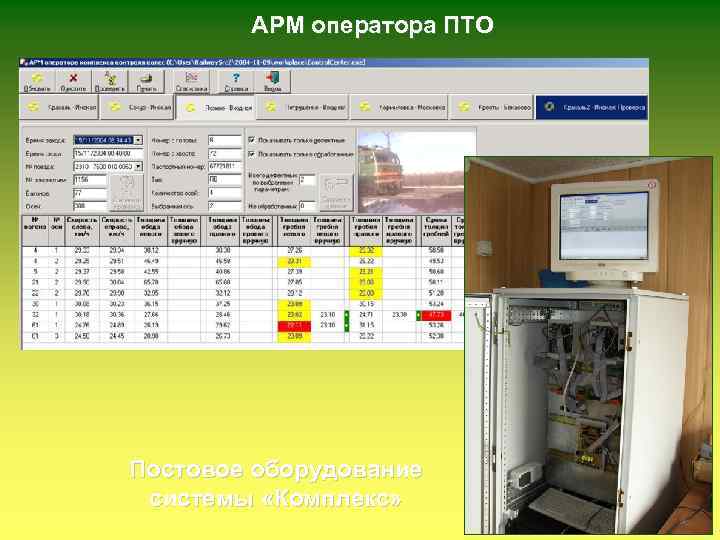Click the cell with value 24.50
720x540 pixels.
point(82,337)
